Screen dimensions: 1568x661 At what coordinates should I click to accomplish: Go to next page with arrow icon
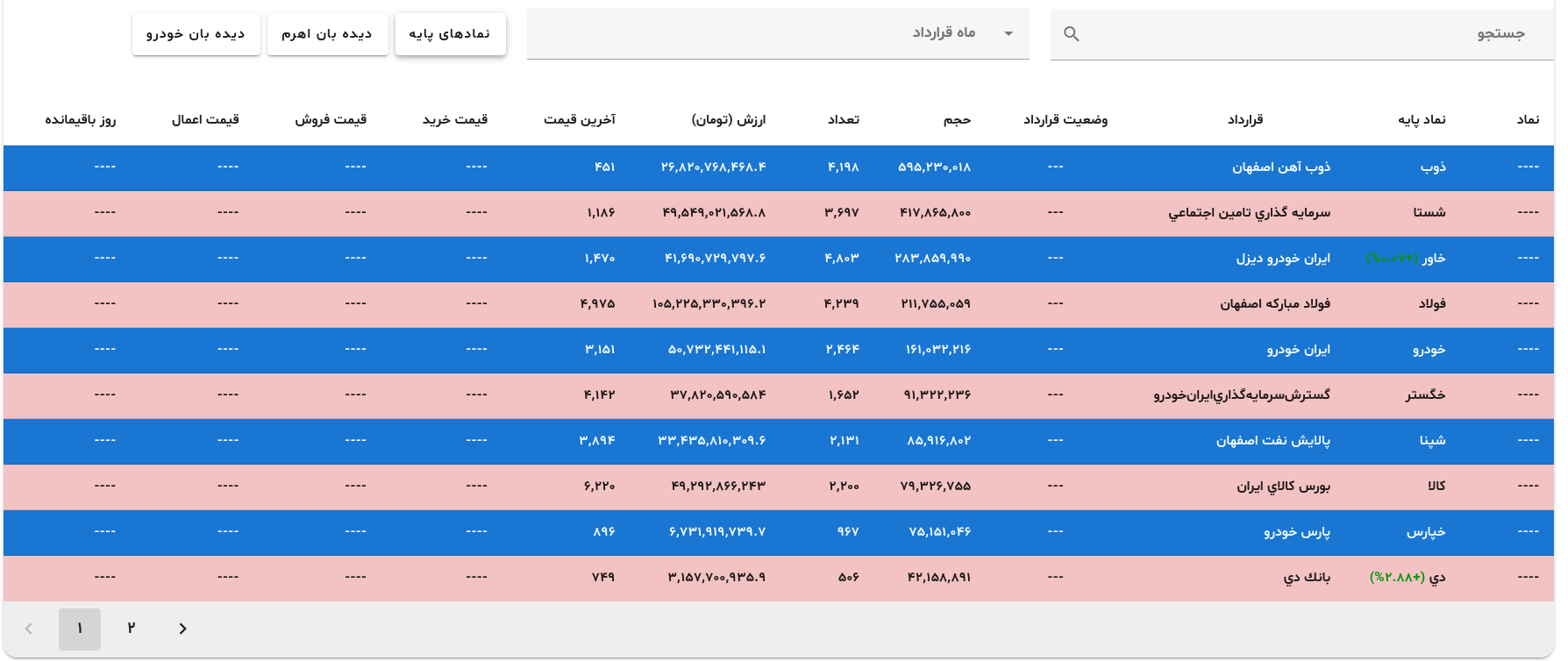coord(182,629)
